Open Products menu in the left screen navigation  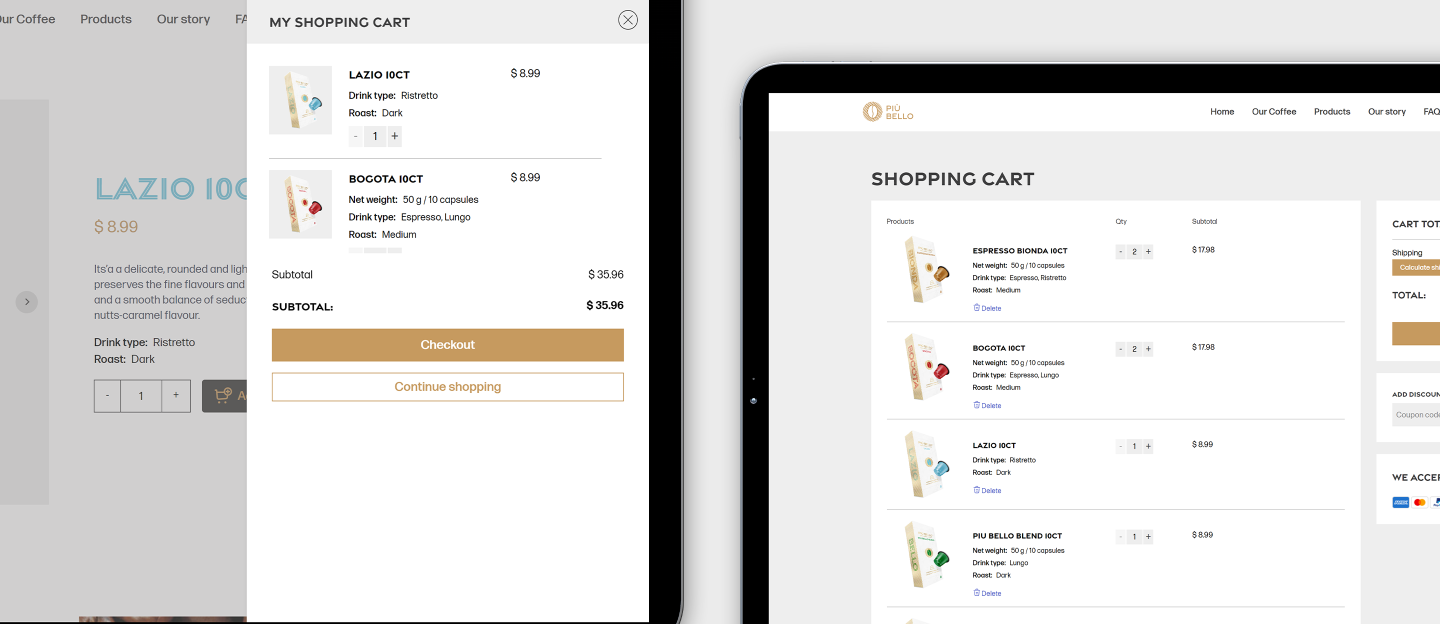click(106, 19)
